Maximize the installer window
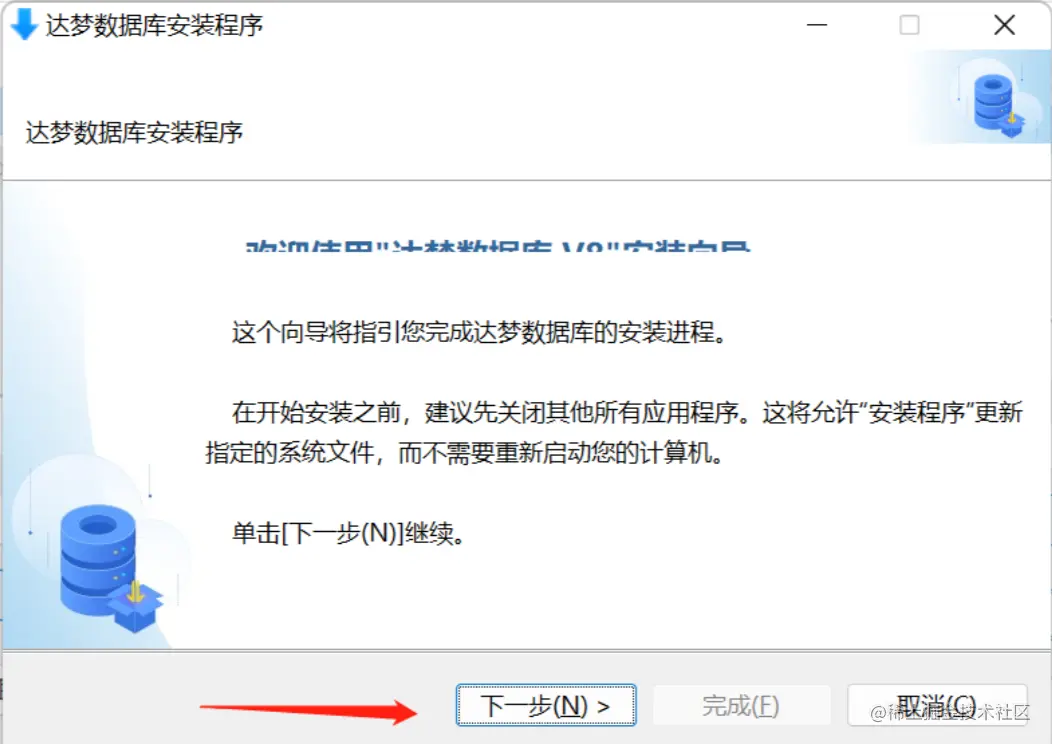This screenshot has height=744, width=1052. click(909, 25)
